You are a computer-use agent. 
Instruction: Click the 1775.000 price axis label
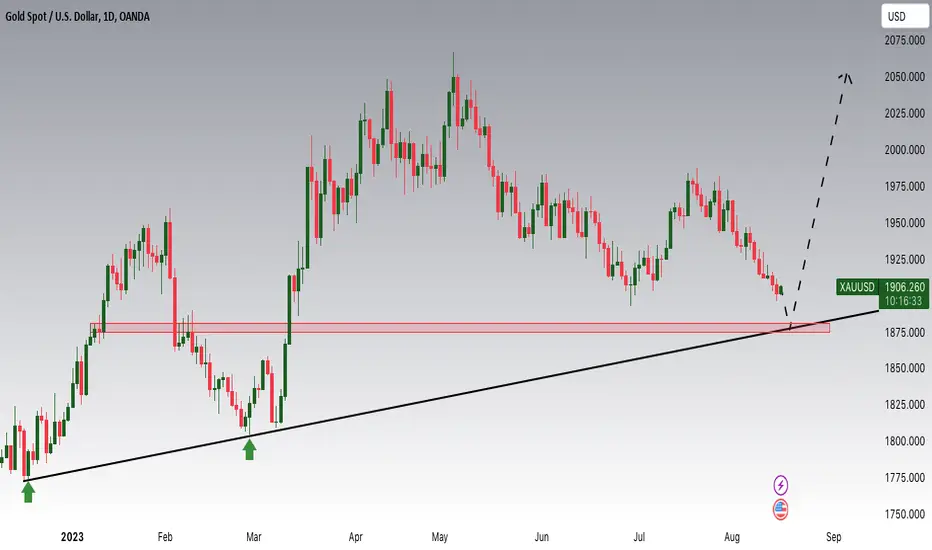point(905,477)
